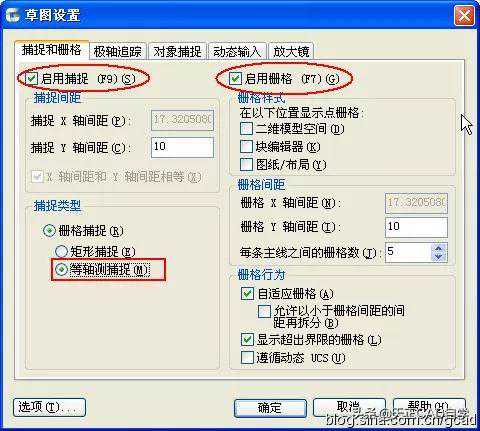
Task: Check the 块编辑器 option
Action: [246, 147]
